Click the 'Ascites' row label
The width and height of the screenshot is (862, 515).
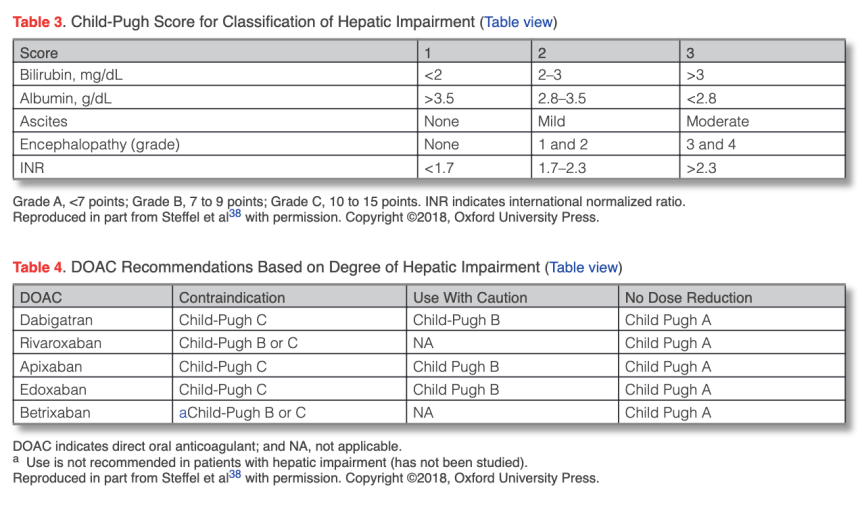(44, 121)
